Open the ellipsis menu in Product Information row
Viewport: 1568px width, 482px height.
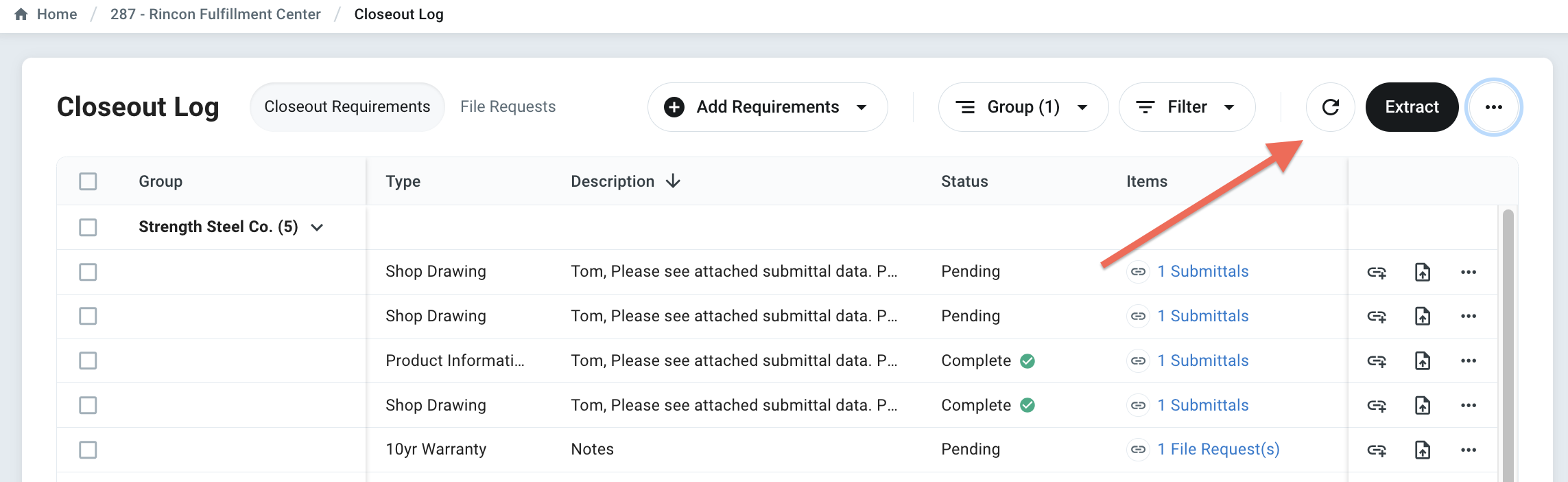(x=1468, y=360)
